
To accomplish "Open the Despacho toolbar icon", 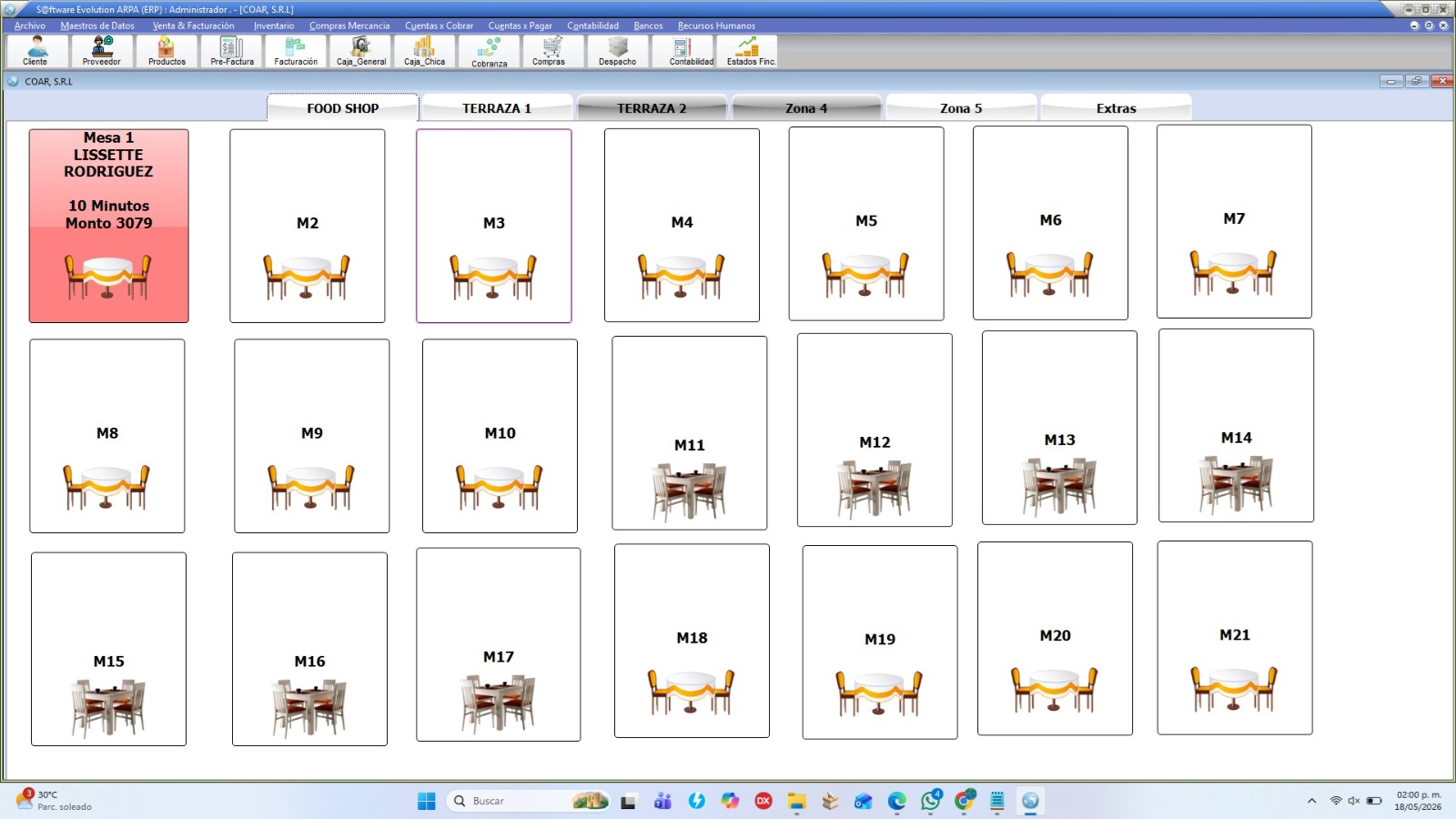I will click(x=618, y=51).
